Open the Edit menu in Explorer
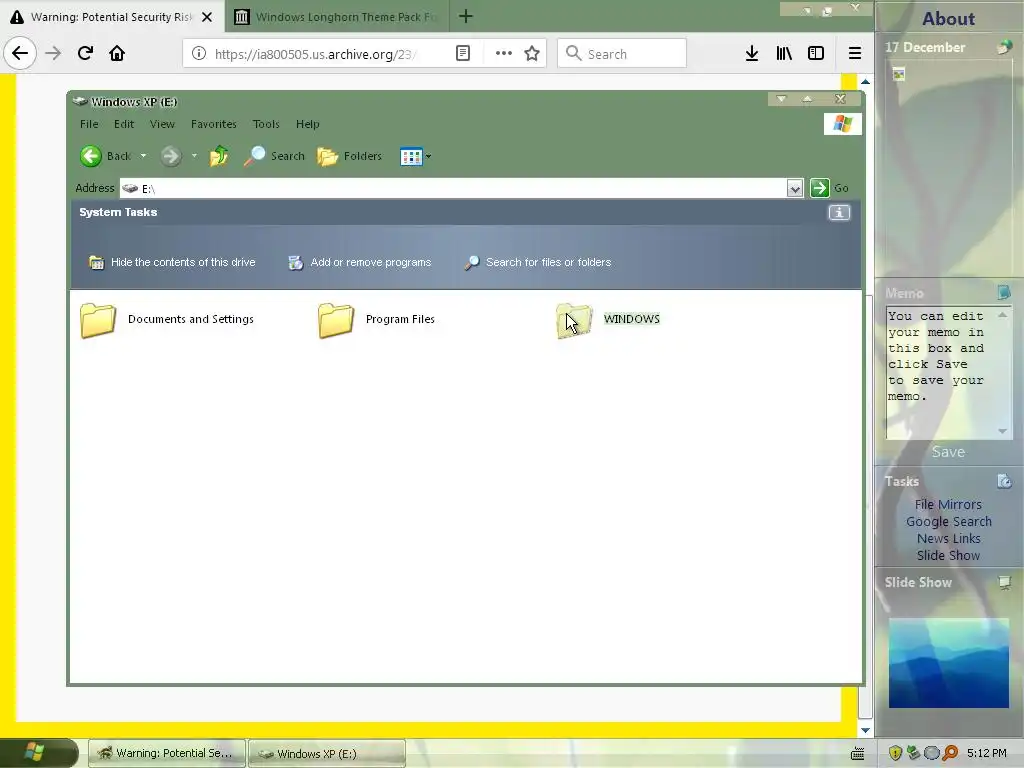Viewport: 1024px width, 768px height. 123,124
